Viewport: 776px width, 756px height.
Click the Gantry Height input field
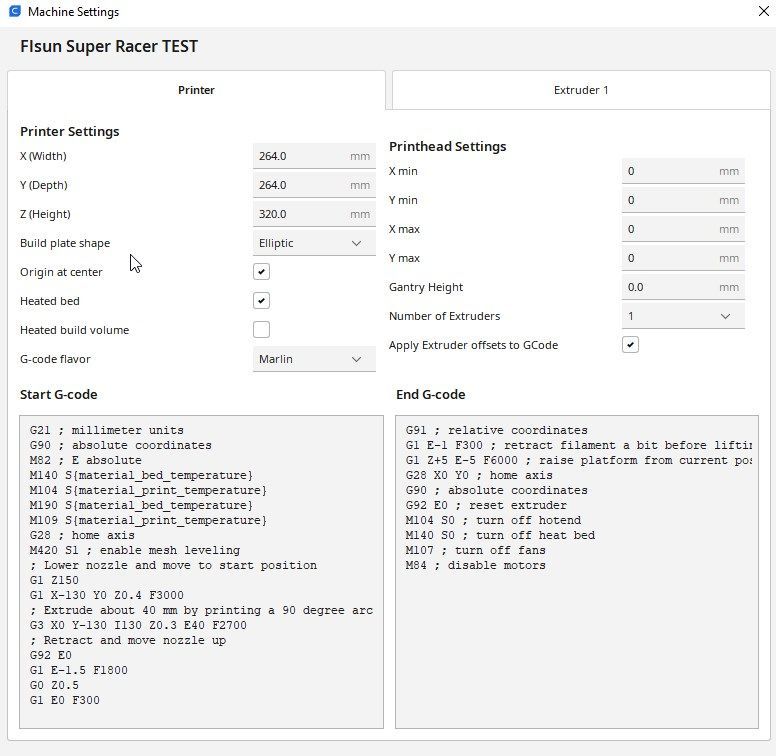pos(670,287)
